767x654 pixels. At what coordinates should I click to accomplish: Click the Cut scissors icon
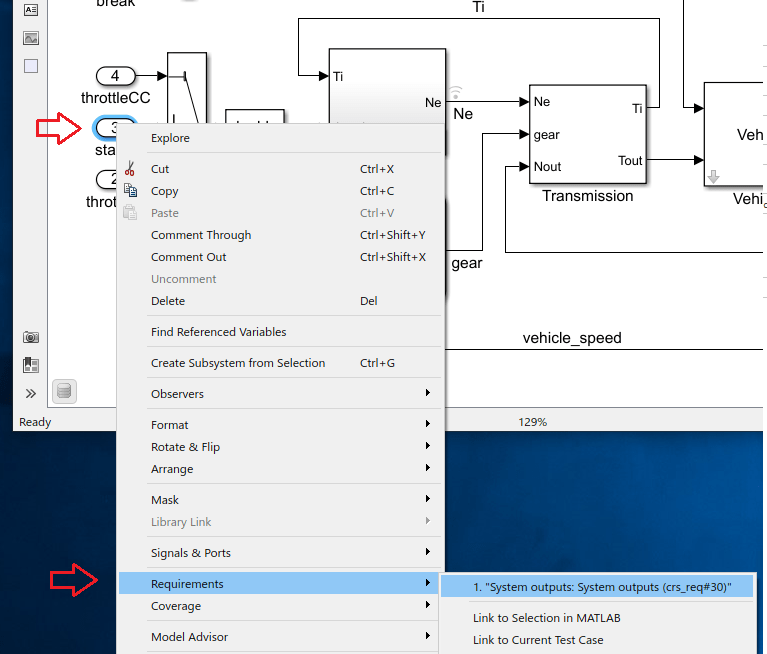129,168
